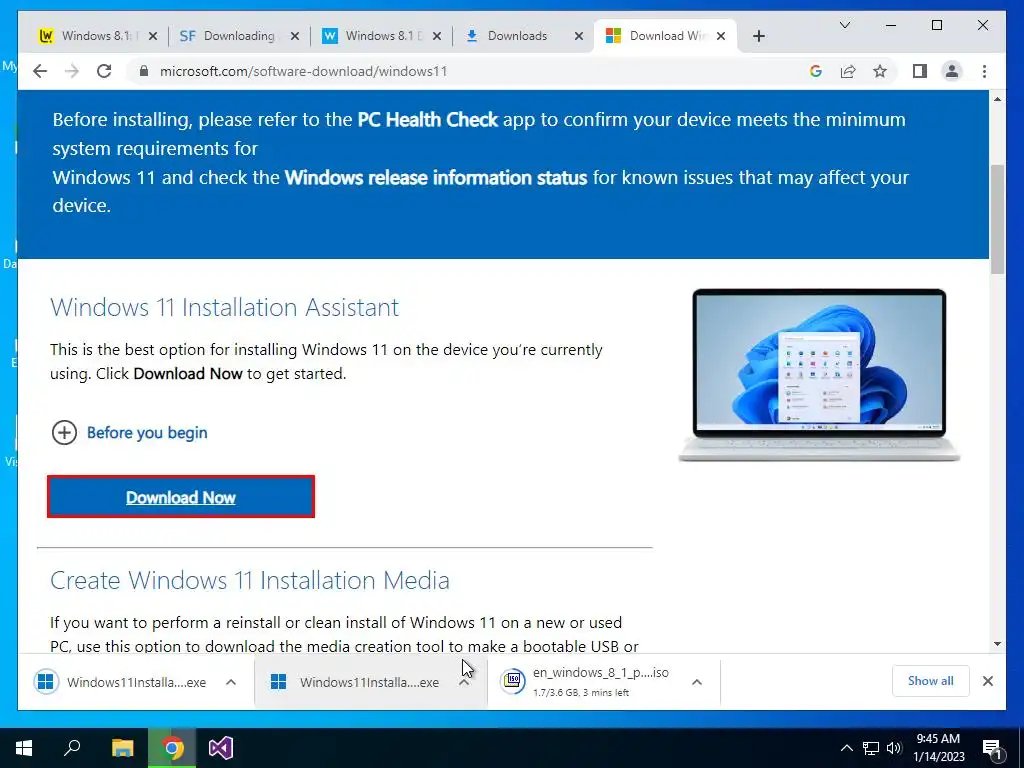Open taskbar search magnifier
This screenshot has height=768, width=1024.
[72, 748]
